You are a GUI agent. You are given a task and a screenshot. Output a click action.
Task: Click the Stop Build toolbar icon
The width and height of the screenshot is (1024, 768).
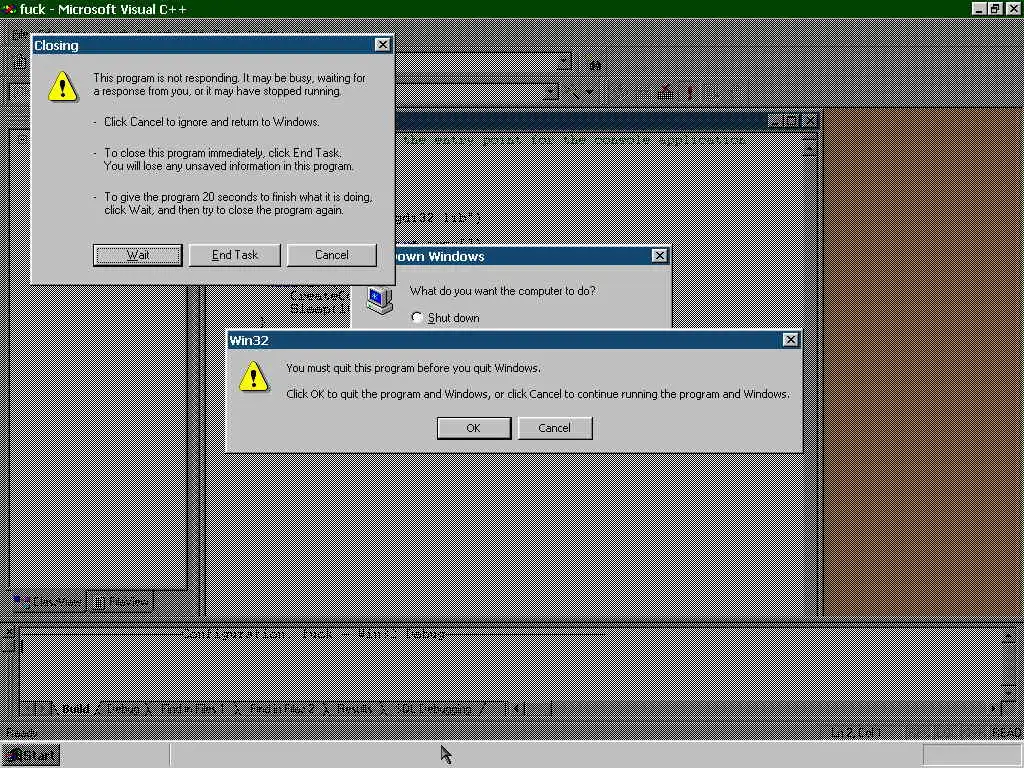665,92
